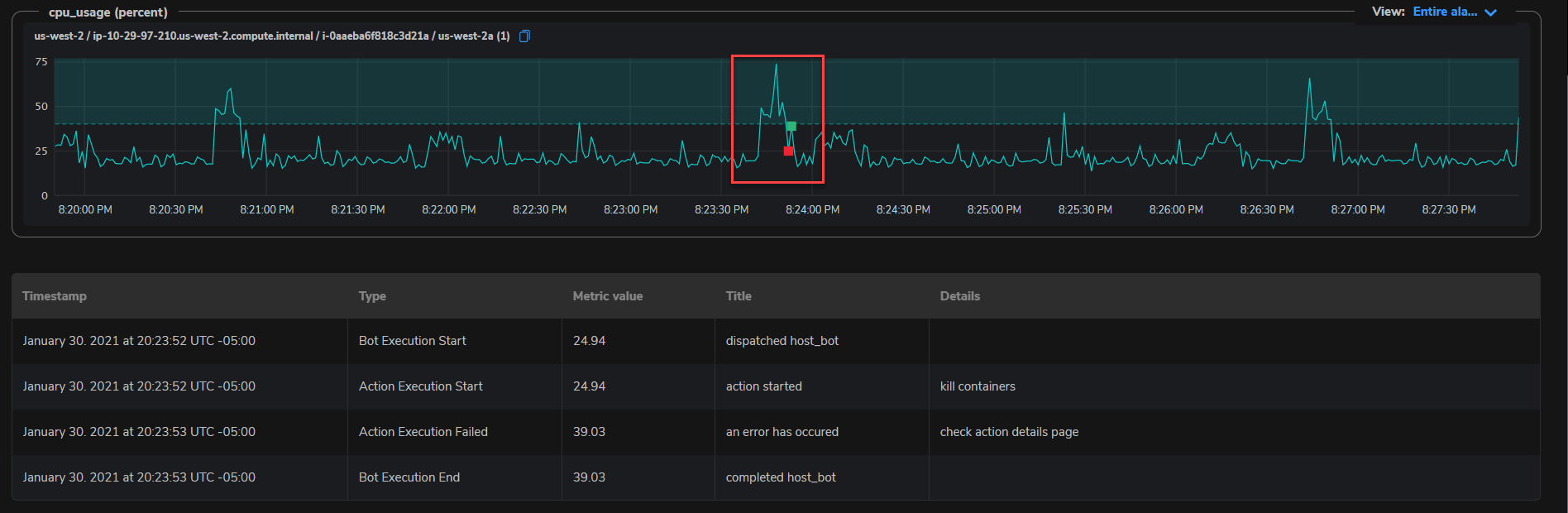This screenshot has width=1568, height=513.
Task: Click the check action details page text
Action: pyautogui.click(x=1009, y=432)
